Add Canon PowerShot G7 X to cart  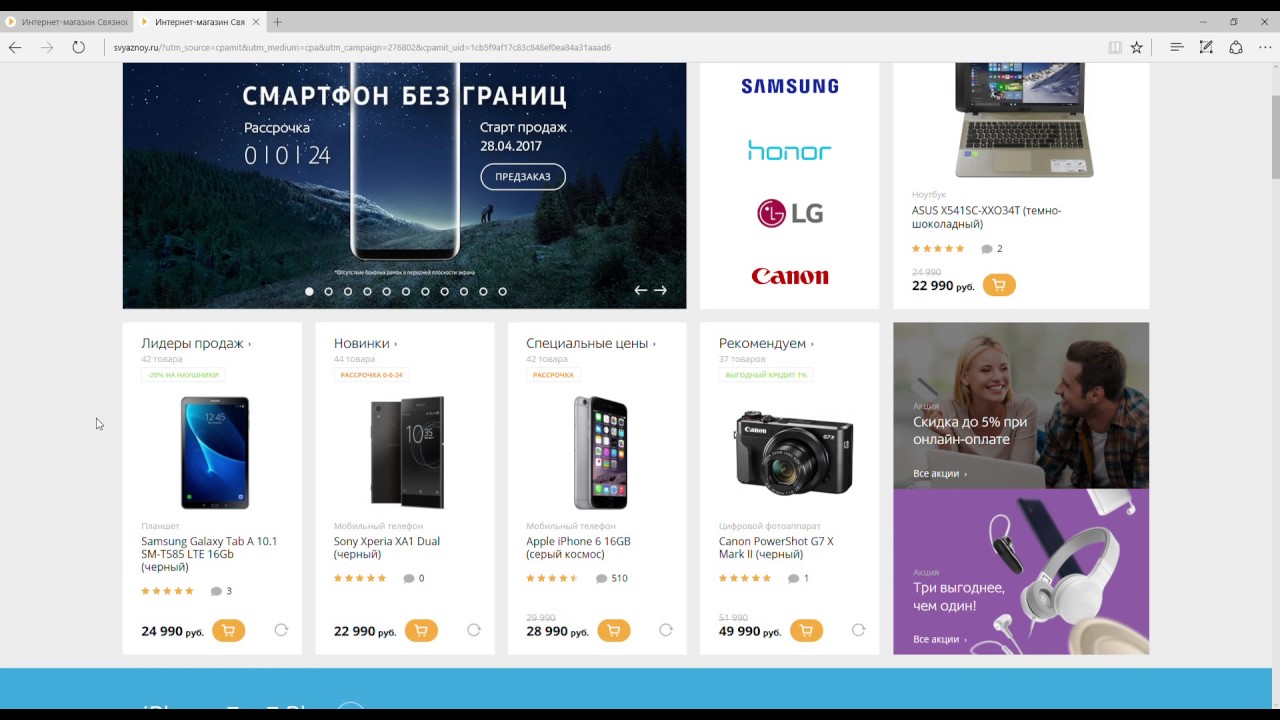tap(806, 631)
